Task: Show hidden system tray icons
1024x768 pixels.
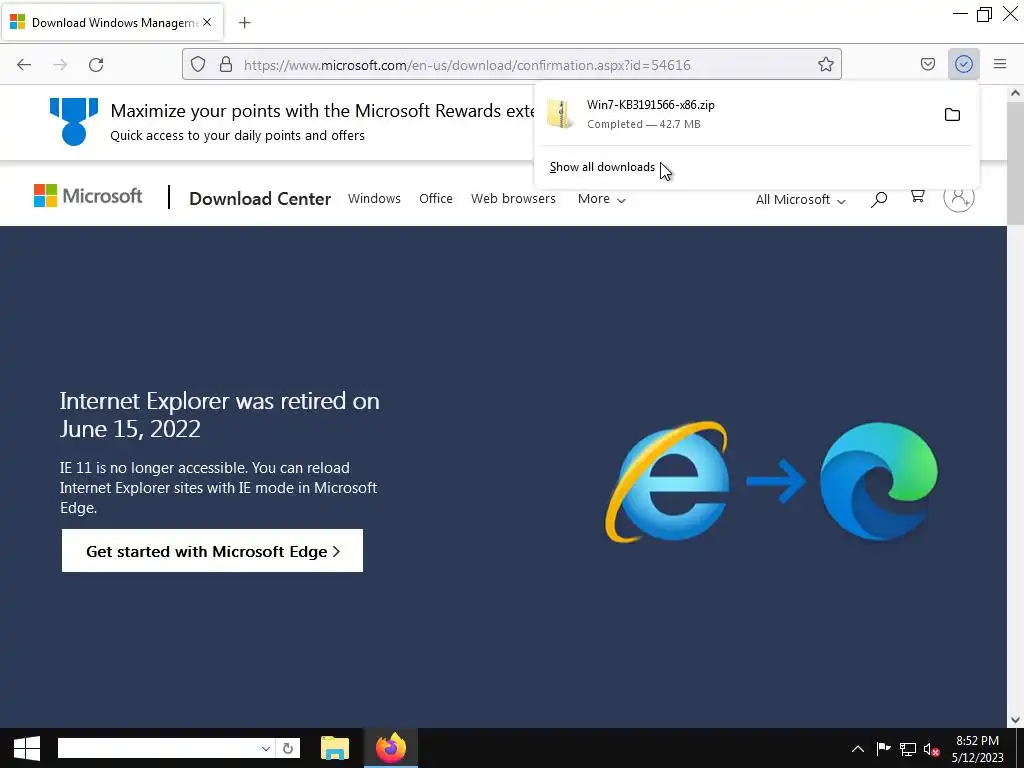Action: tap(857, 749)
